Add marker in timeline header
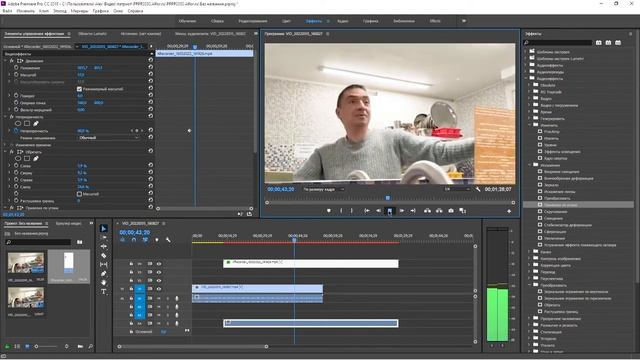 tap(157, 240)
